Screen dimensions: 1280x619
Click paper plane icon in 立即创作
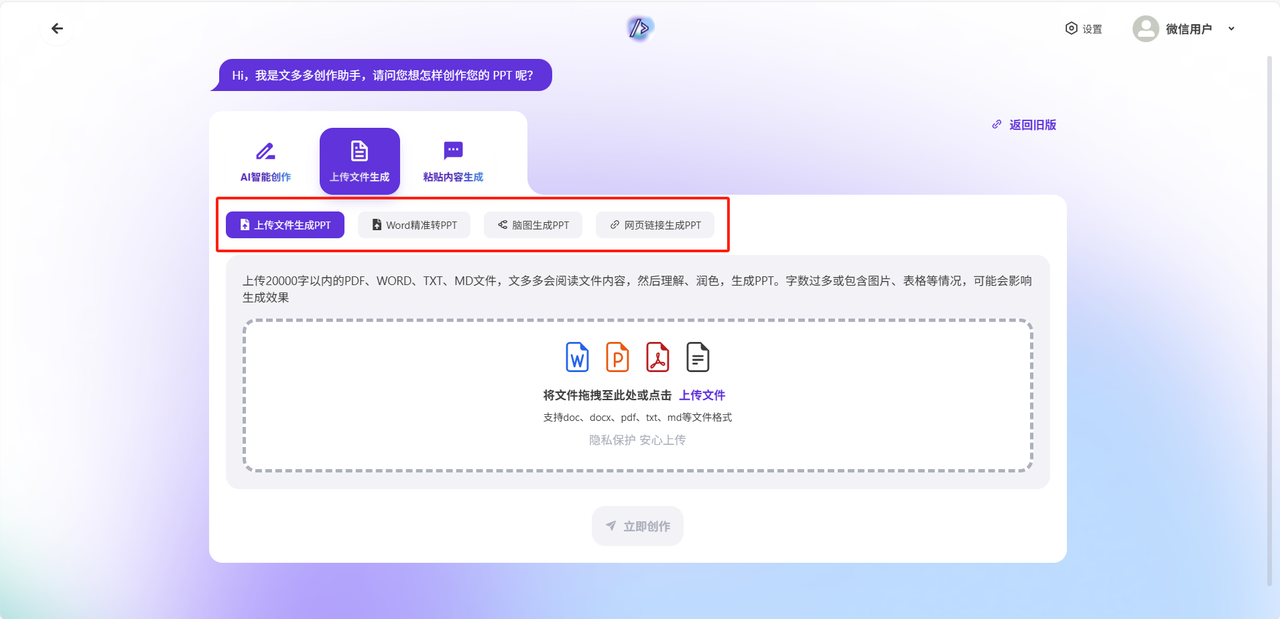pos(610,526)
